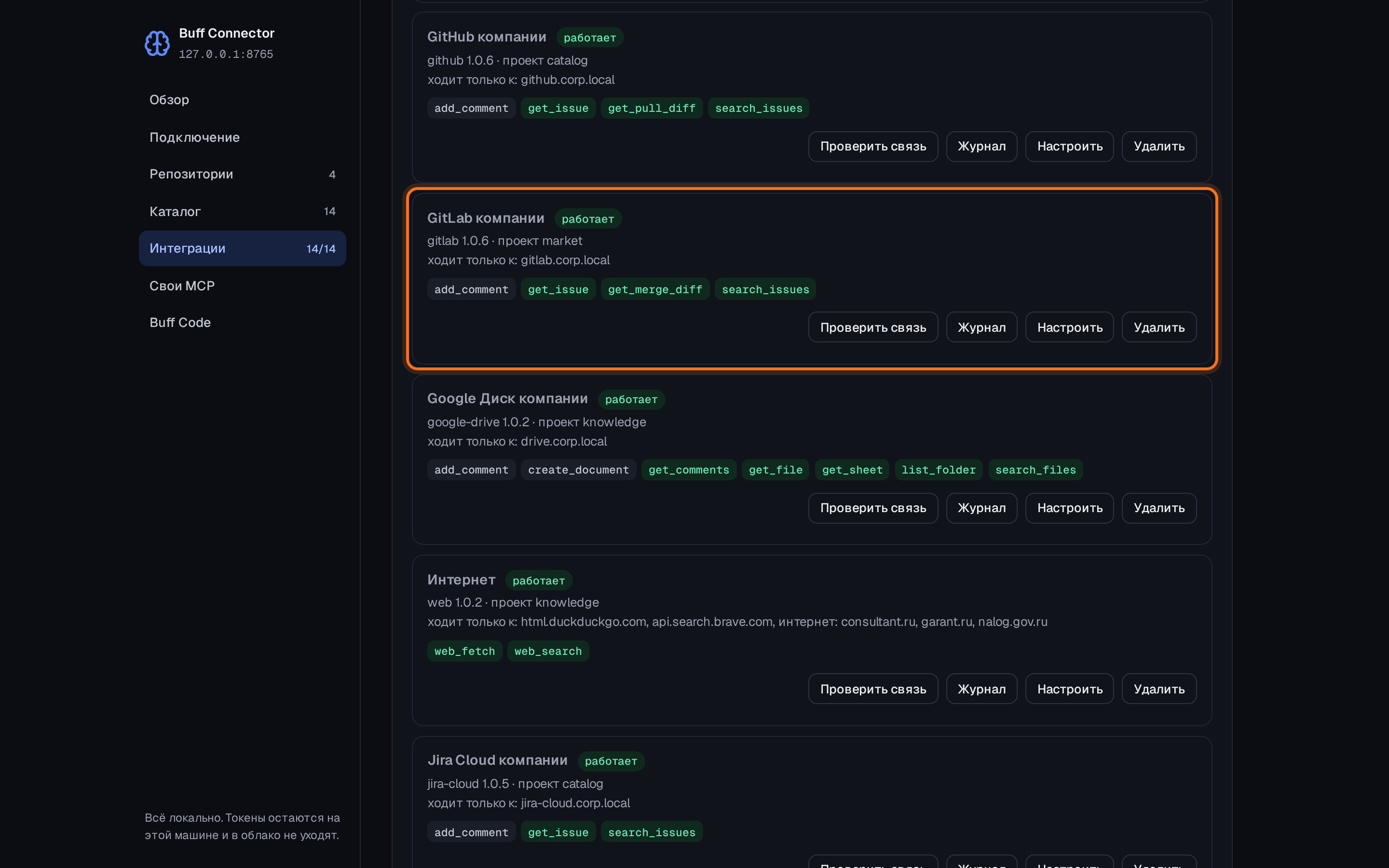Click the get_comments tool tag

tap(689, 470)
